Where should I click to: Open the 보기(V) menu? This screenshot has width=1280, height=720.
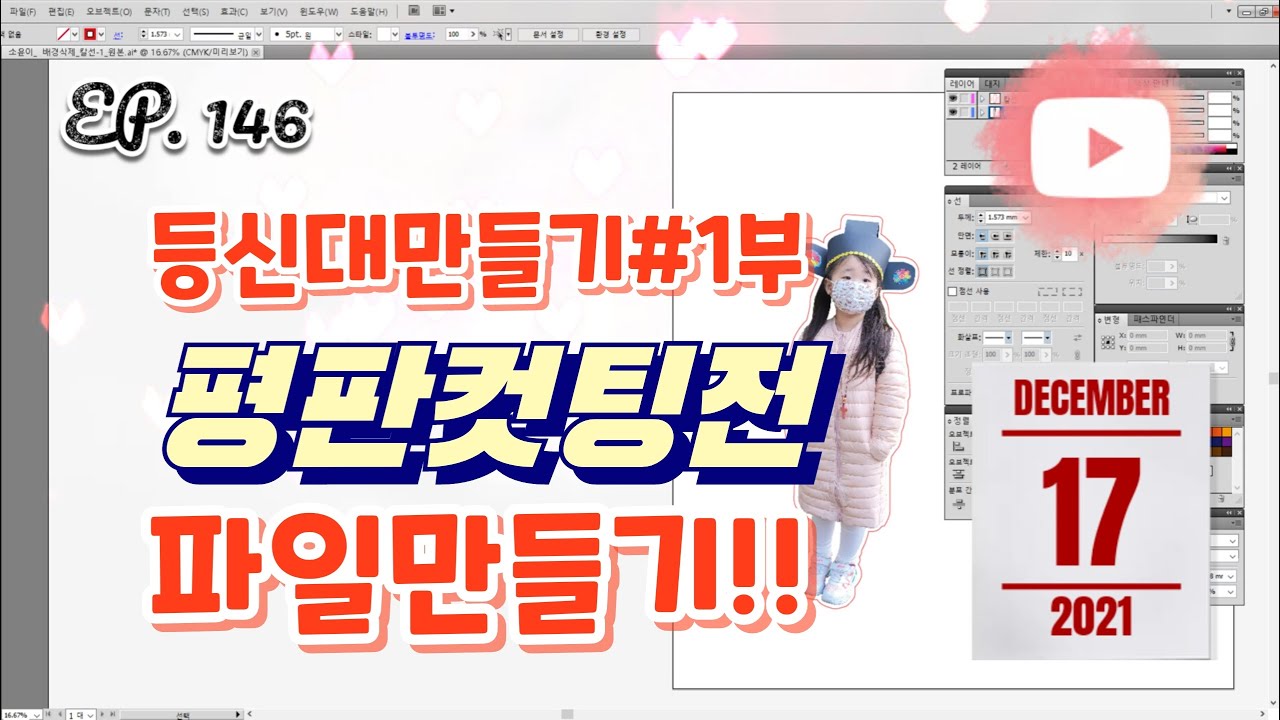point(273,12)
